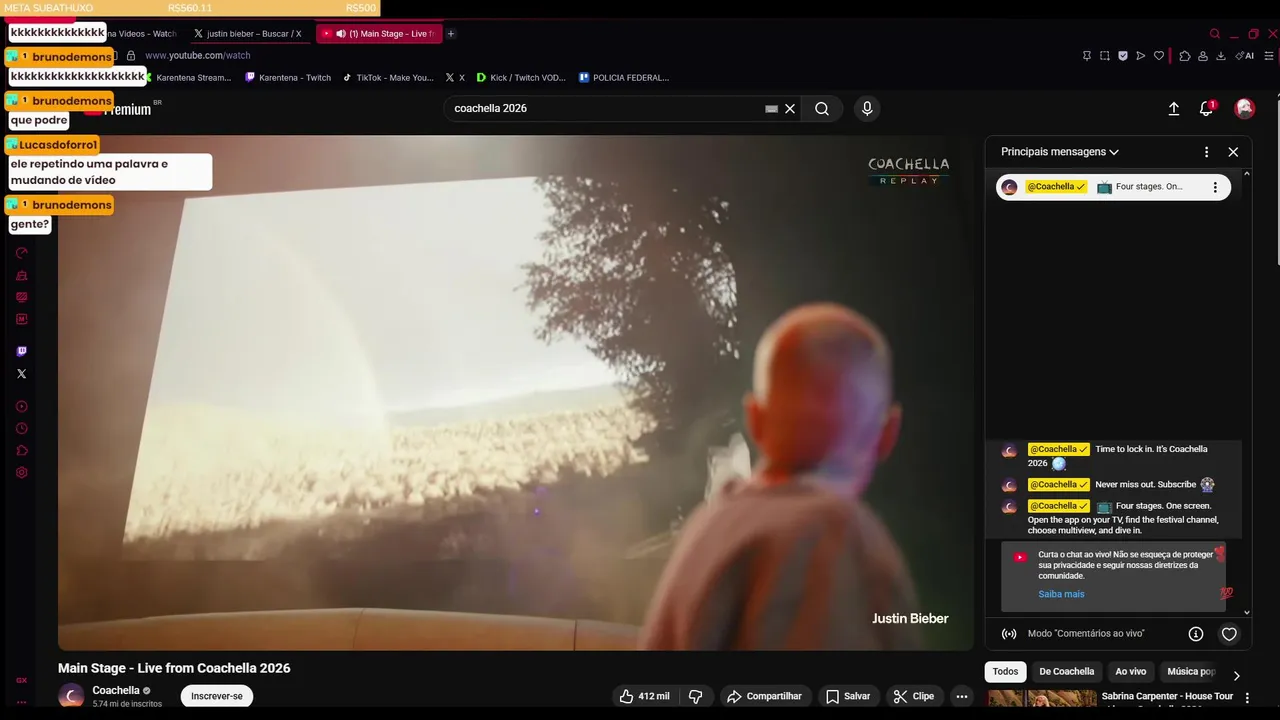Open browser tab search magnifier icon

[1215, 34]
